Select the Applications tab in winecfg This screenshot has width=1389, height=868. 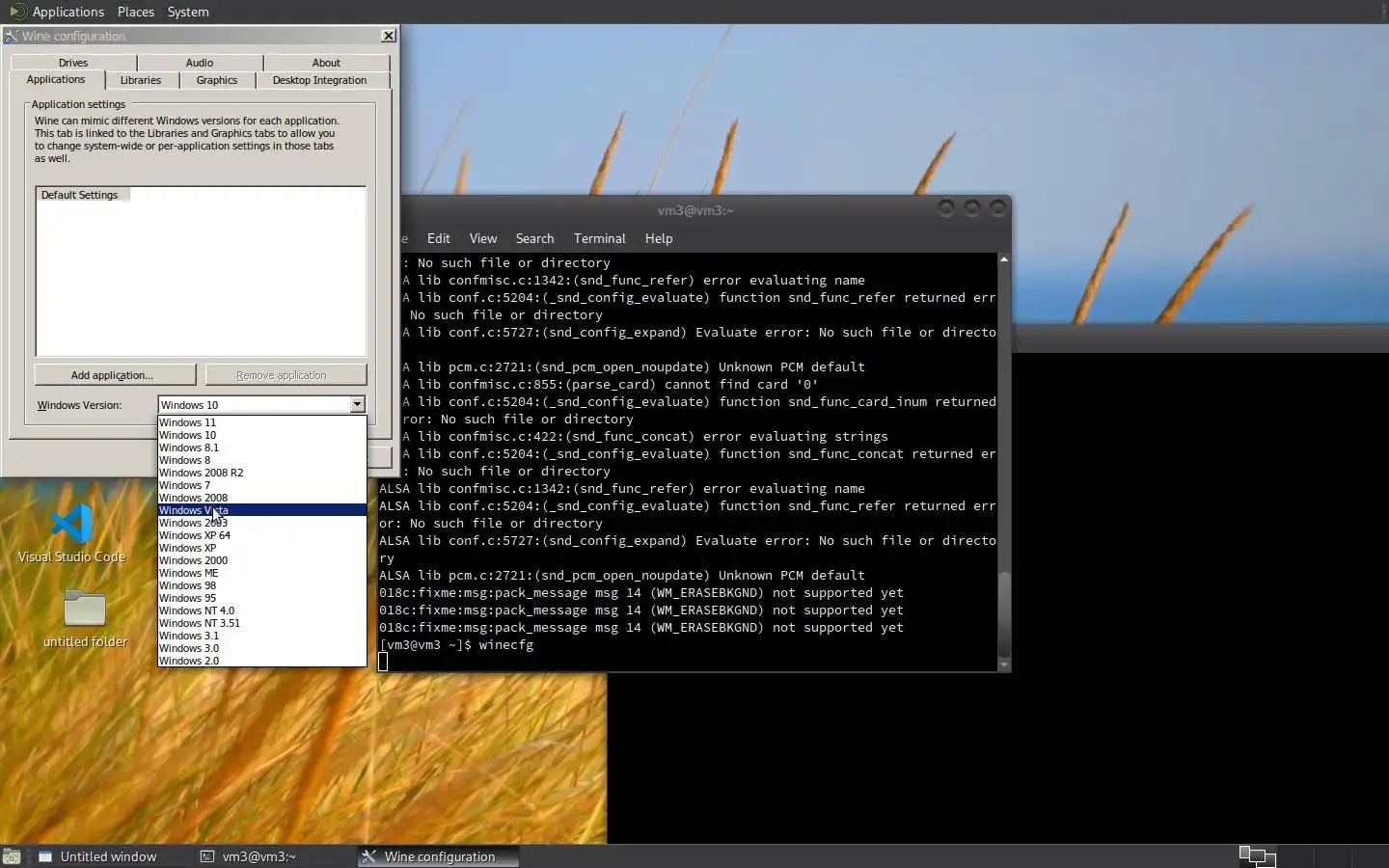pos(56,80)
